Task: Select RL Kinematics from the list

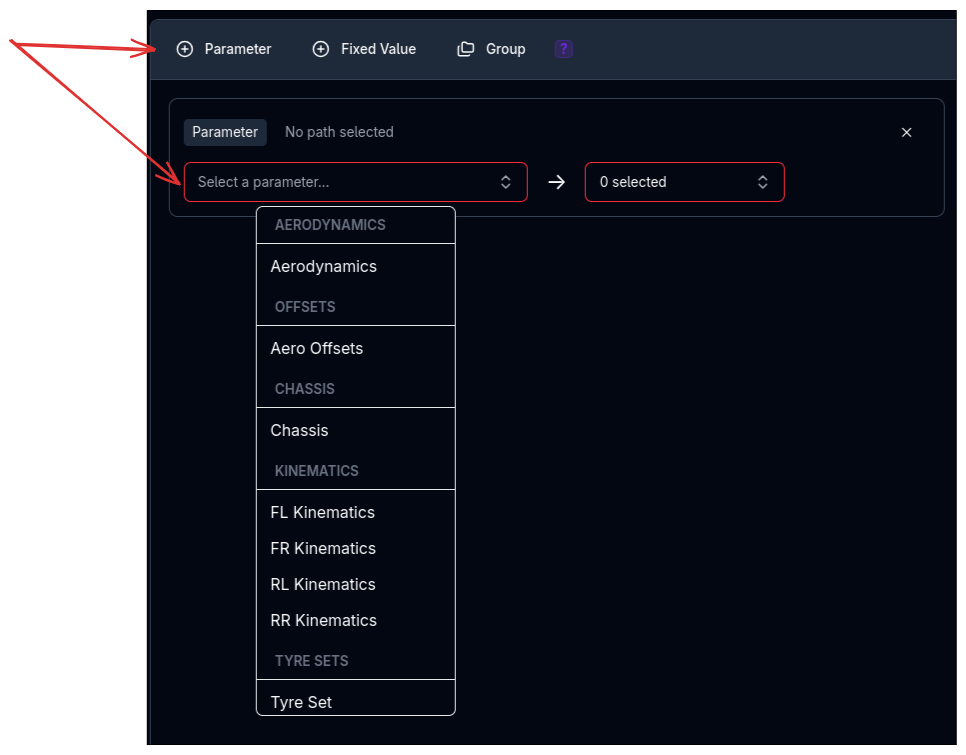Action: [x=323, y=584]
